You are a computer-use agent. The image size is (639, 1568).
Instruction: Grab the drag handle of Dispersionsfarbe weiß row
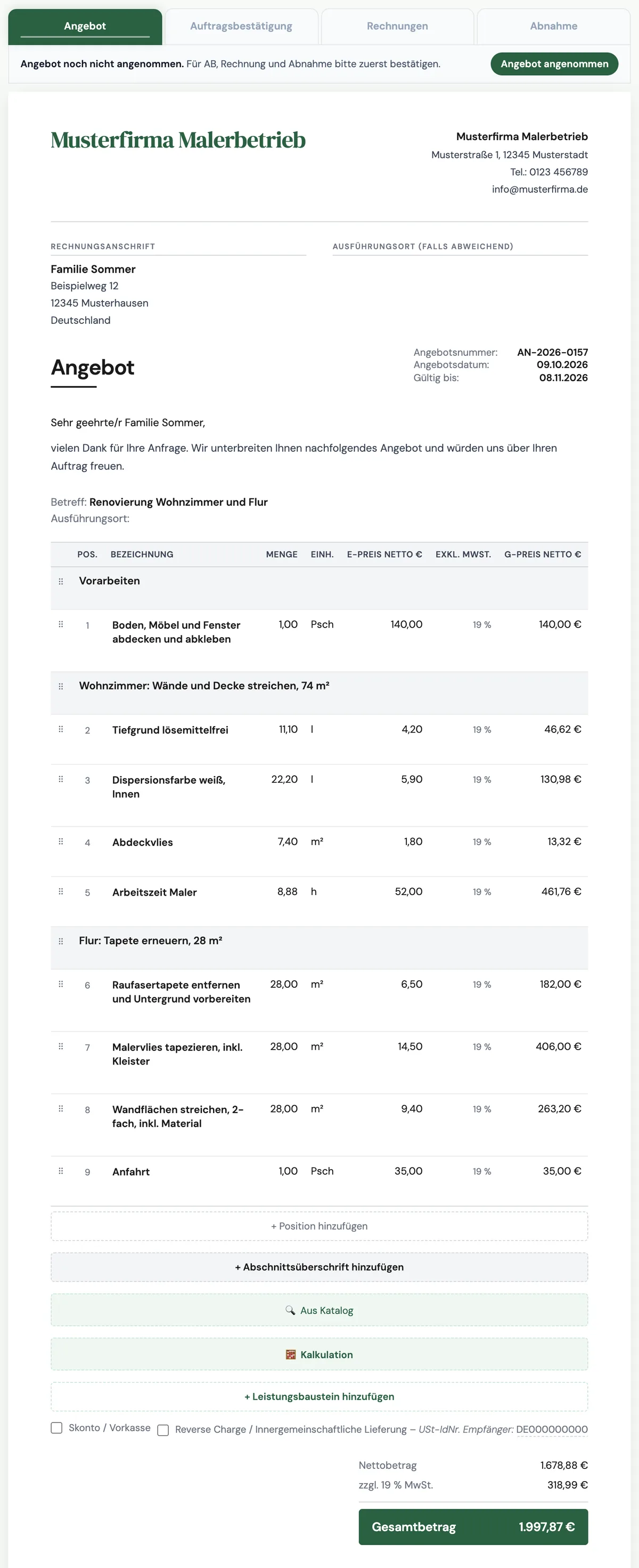pos(61,778)
